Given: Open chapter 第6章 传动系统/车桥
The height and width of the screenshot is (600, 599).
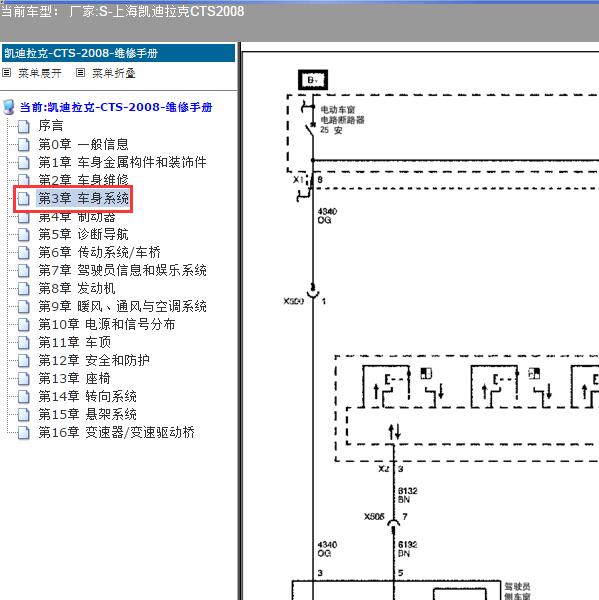Looking at the screenshot, I should point(100,252).
